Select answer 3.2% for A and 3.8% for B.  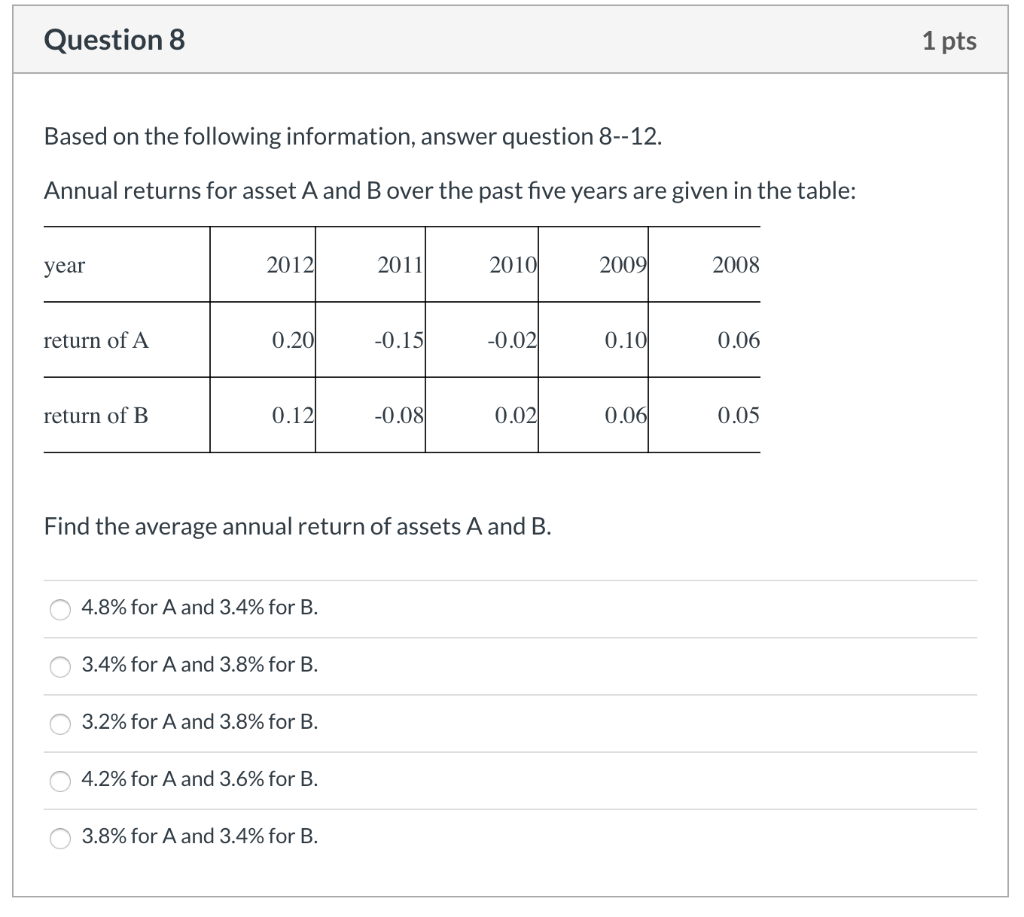59,723
